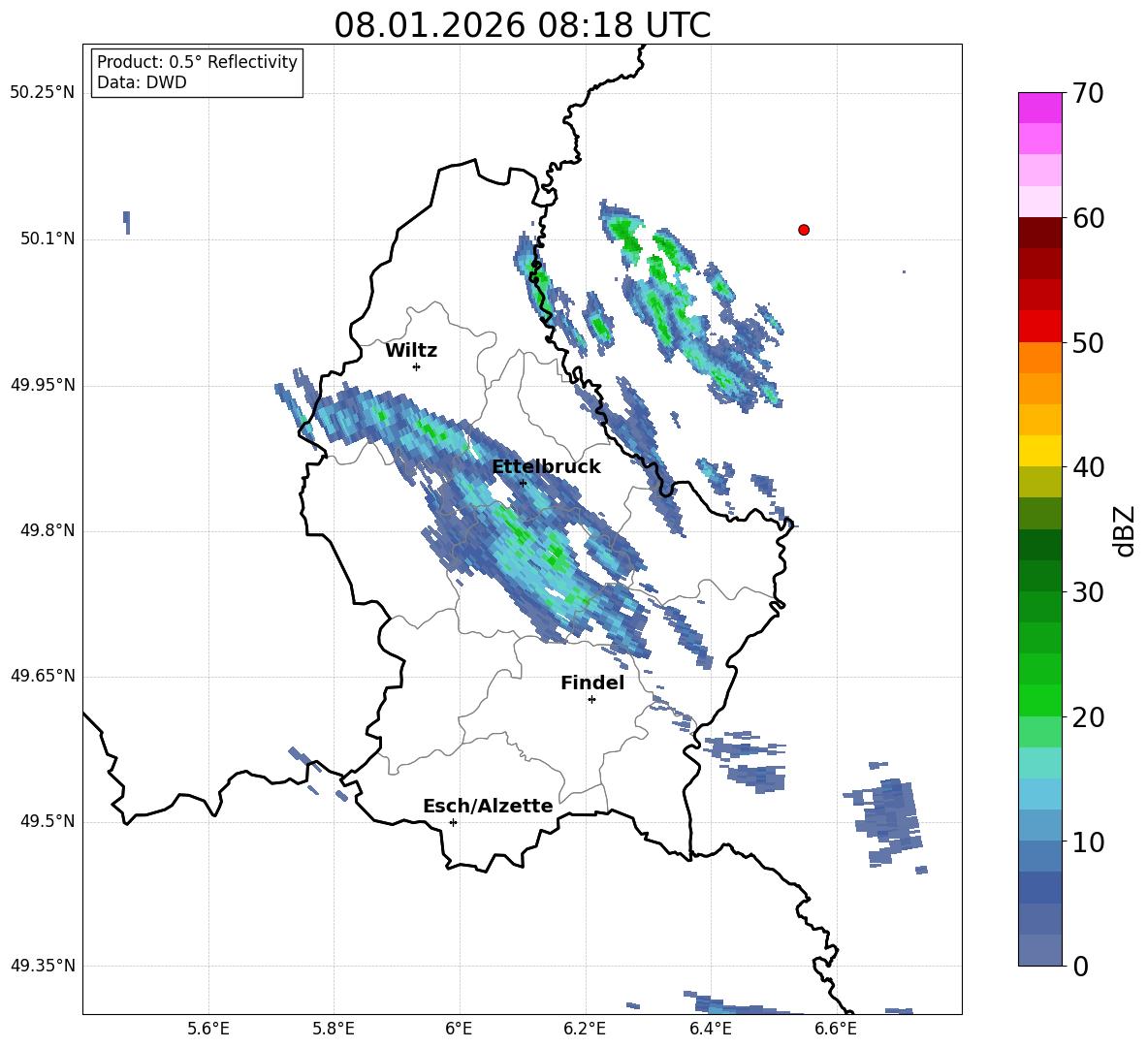The width and height of the screenshot is (1148, 1048).
Task: Click the Ettelbruck station cross marker
Action: point(523,483)
